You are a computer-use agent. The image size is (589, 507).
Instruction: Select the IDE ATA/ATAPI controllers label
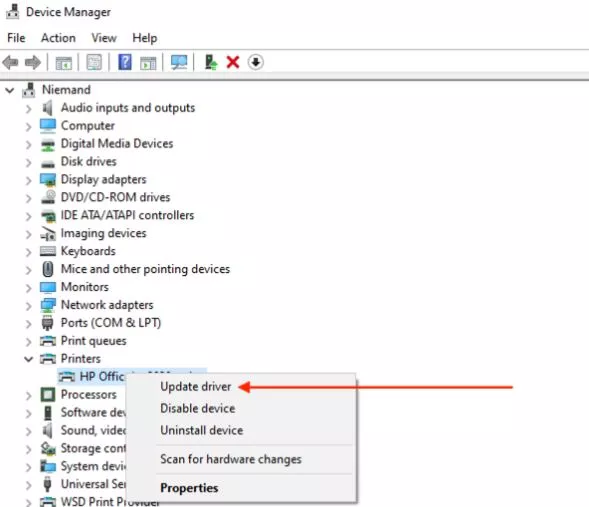tap(127, 215)
